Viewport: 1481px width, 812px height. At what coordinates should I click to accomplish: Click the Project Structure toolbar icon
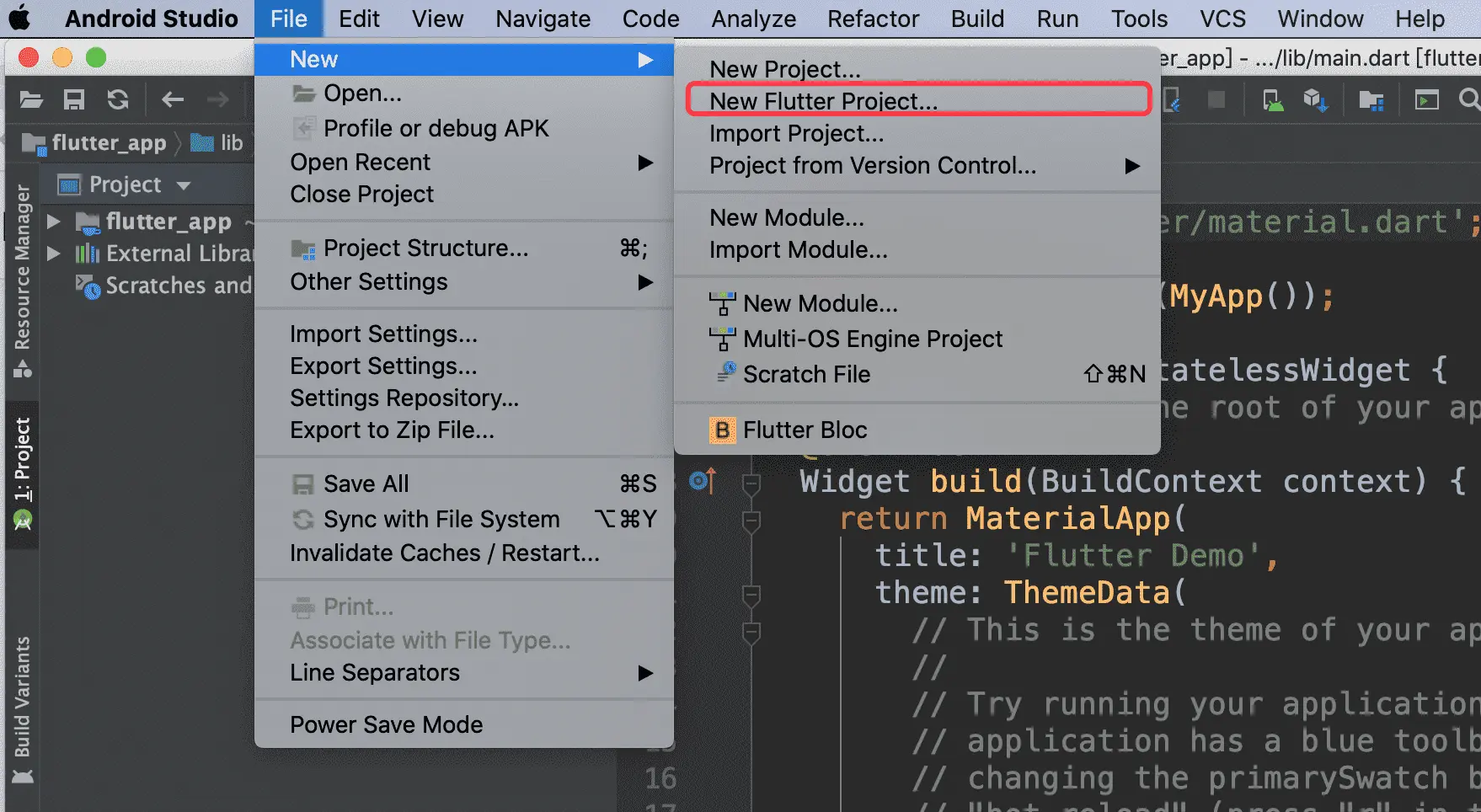click(x=1371, y=101)
